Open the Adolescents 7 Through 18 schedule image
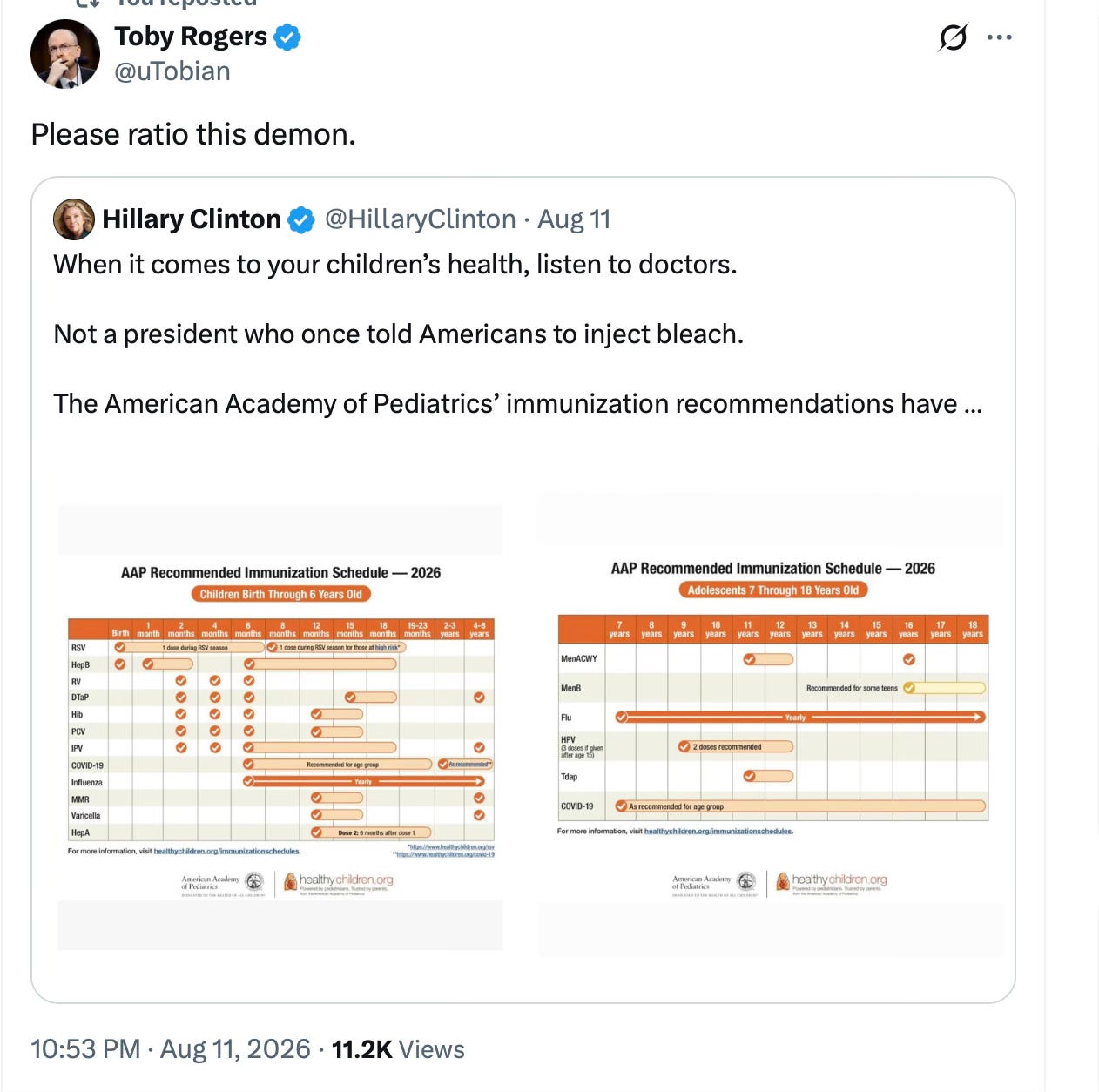Viewport: 1099px width, 1092px height. point(772,725)
